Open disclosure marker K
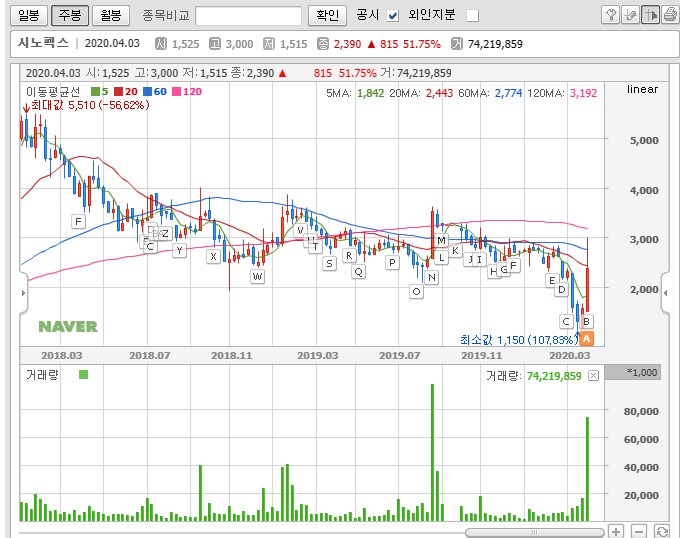680x538 pixels. pos(455,251)
